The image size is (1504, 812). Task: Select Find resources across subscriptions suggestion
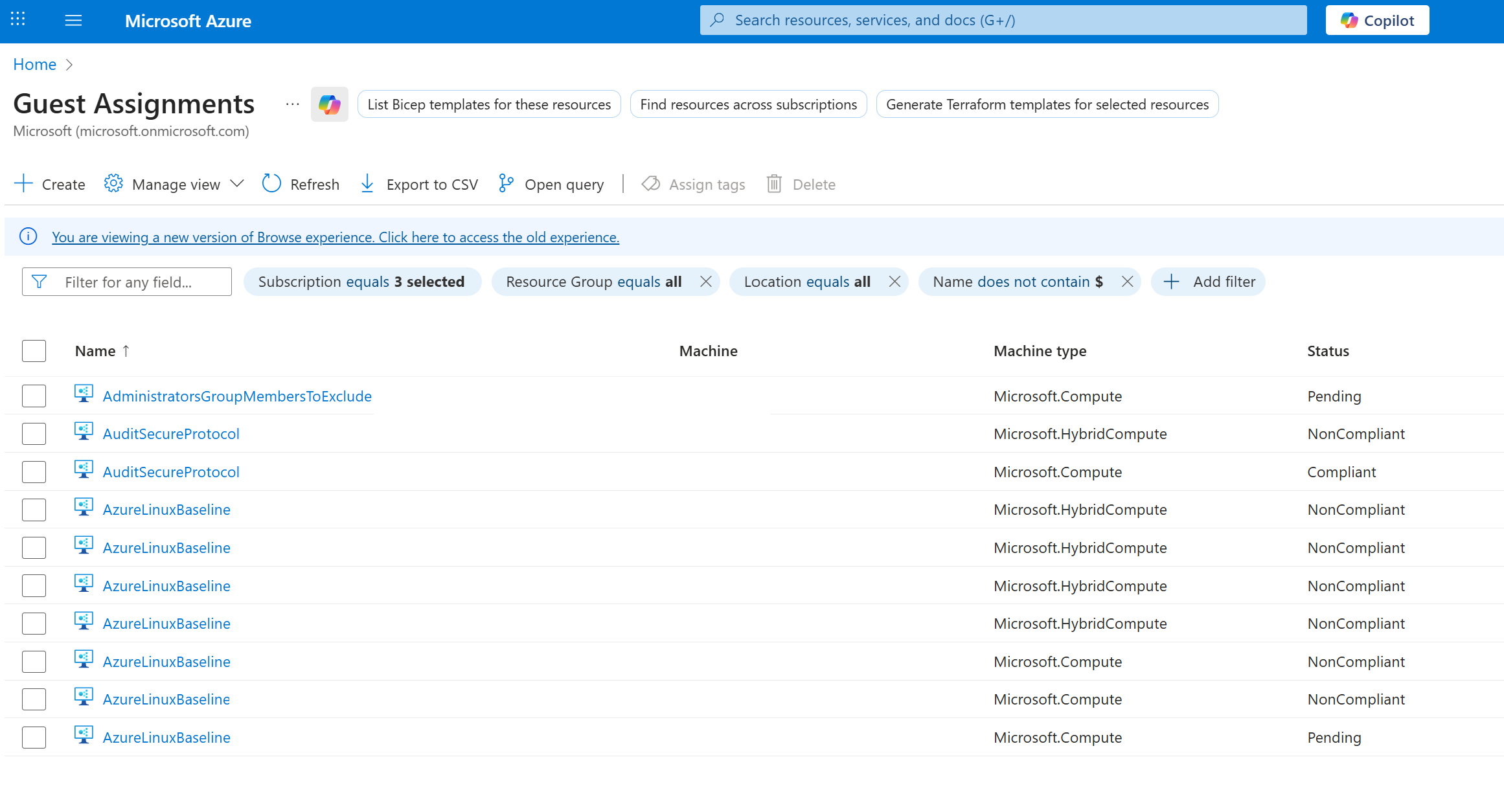[748, 104]
